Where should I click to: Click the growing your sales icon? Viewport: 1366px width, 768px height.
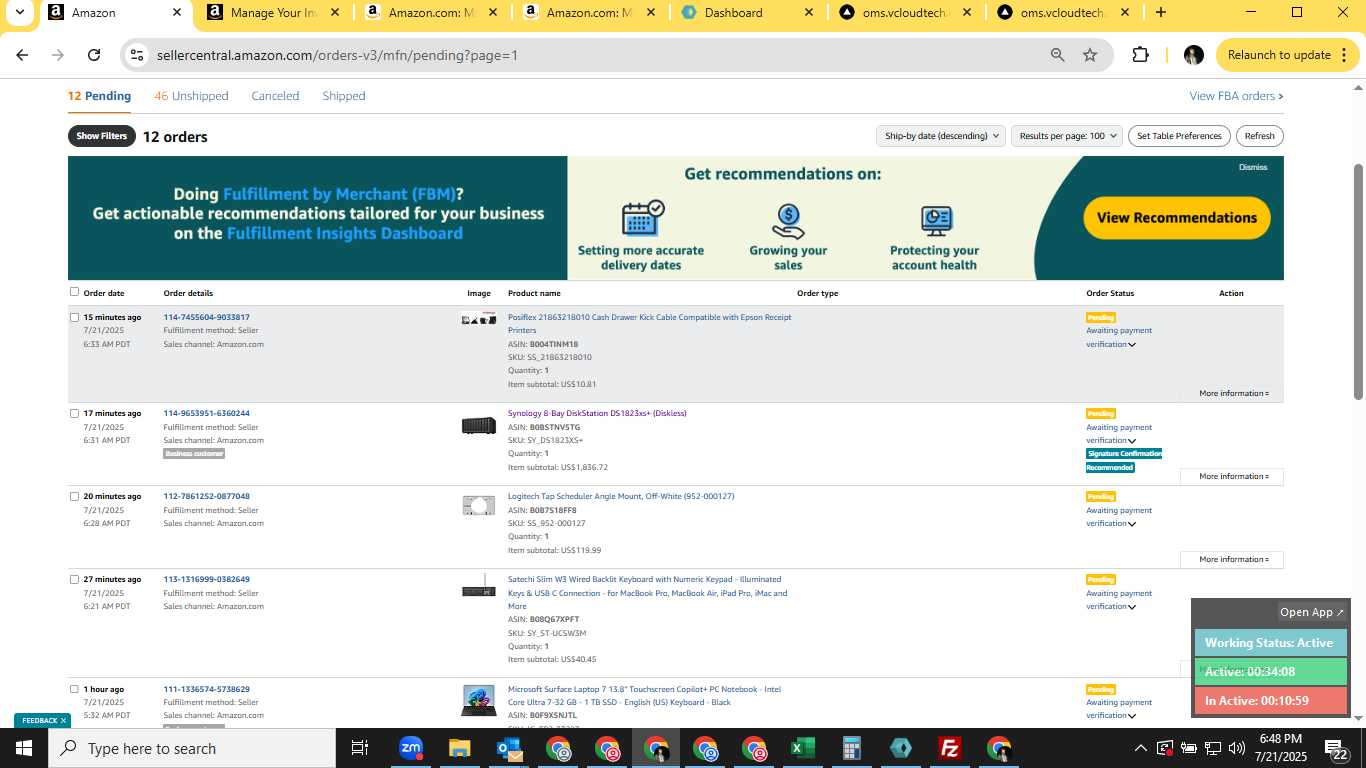tap(788, 220)
